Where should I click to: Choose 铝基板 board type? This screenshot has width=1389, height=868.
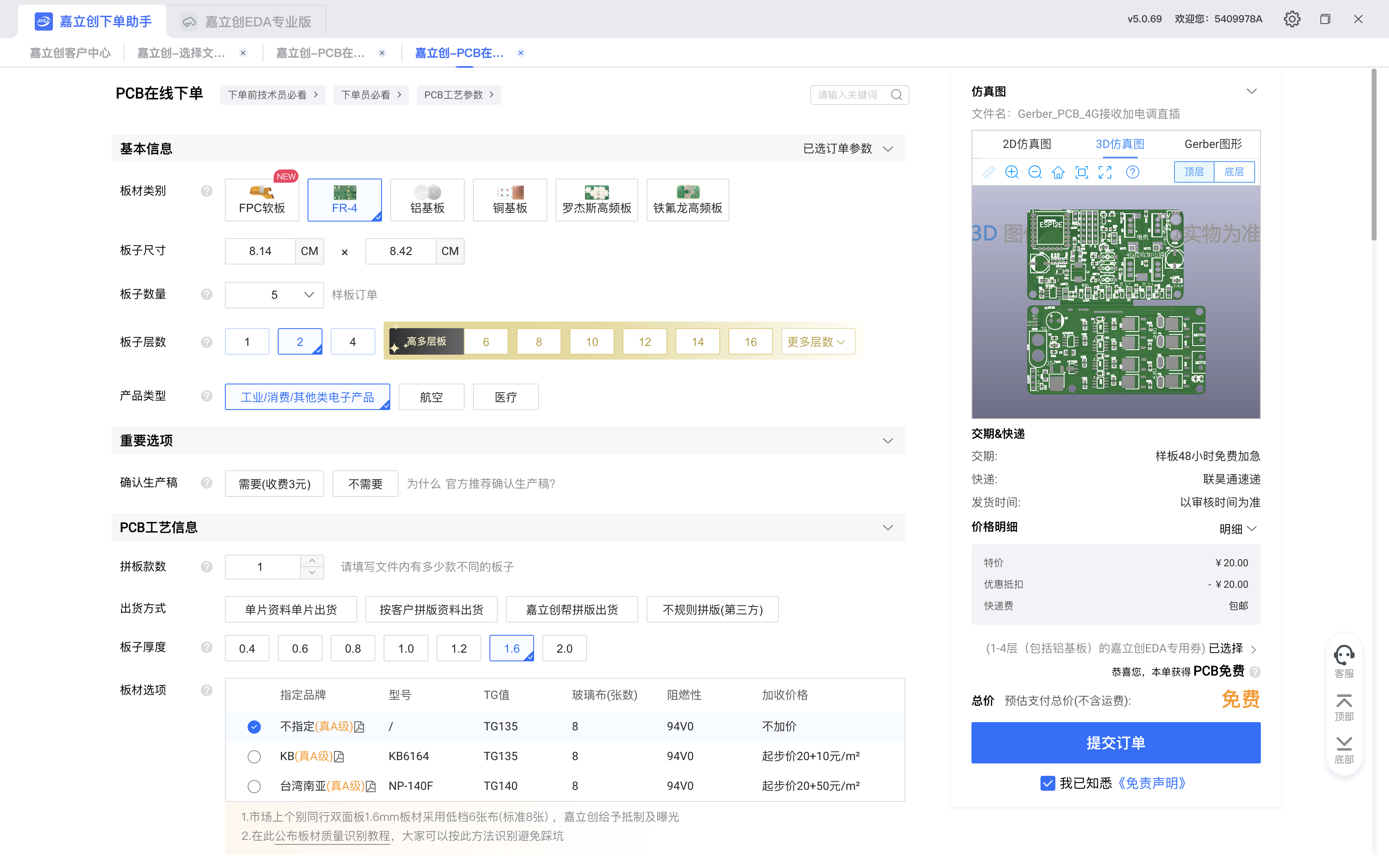(x=427, y=200)
